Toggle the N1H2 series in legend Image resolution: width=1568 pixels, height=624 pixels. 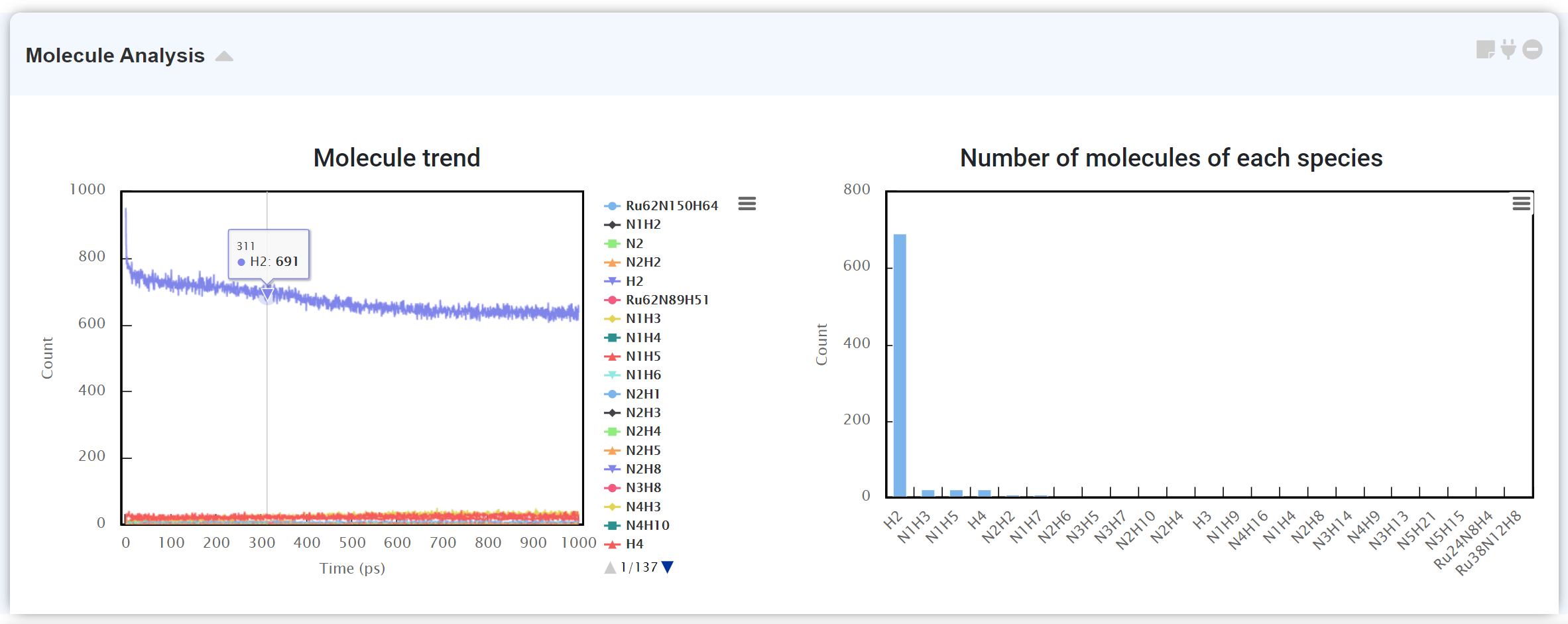click(642, 224)
